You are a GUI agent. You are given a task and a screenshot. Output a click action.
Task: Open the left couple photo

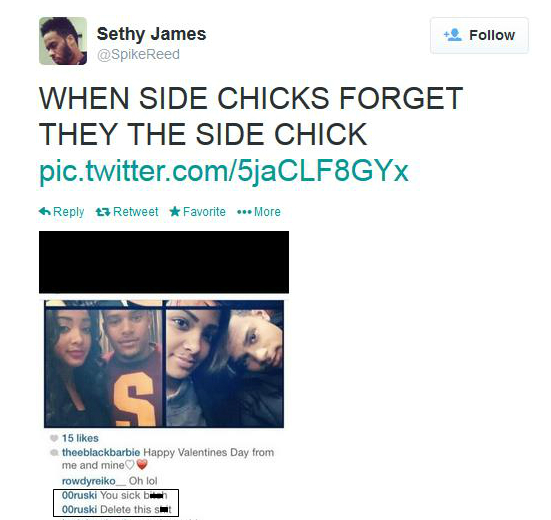(104, 364)
